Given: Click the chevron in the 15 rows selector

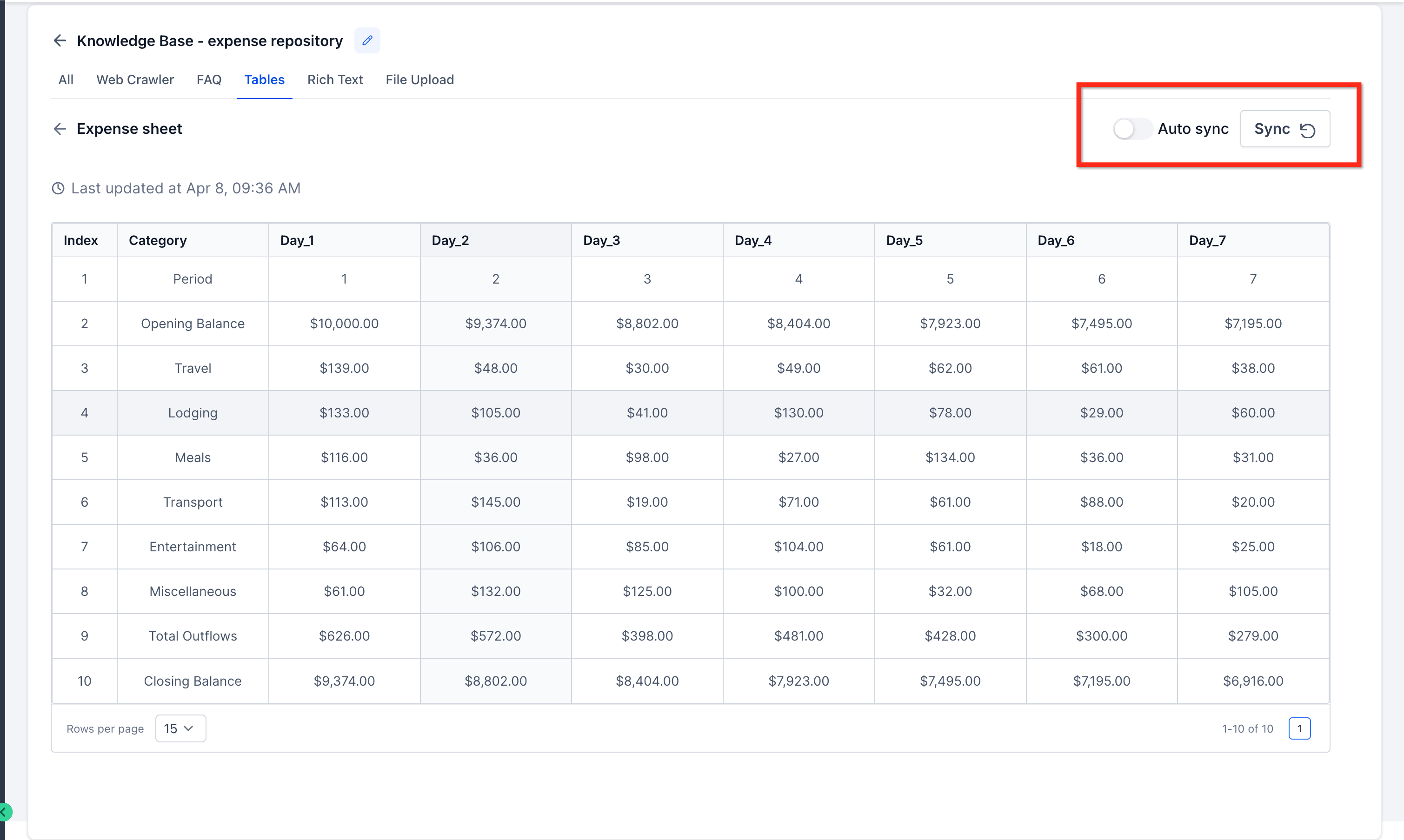Looking at the screenshot, I should tap(189, 728).
